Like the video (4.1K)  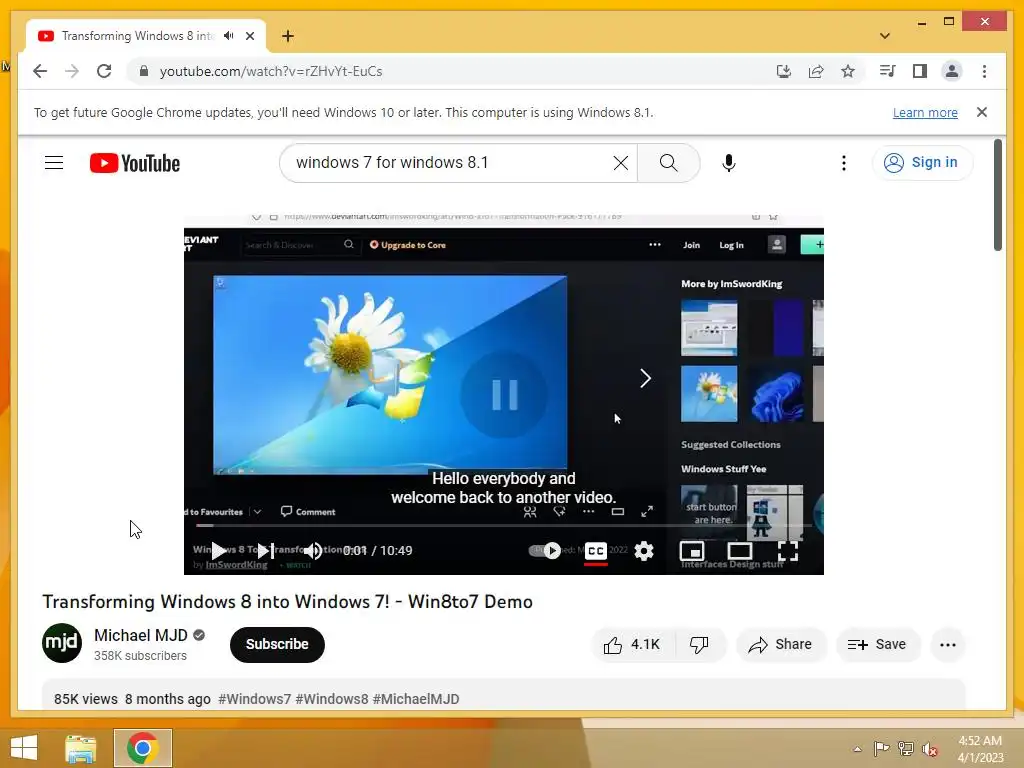tap(632, 645)
